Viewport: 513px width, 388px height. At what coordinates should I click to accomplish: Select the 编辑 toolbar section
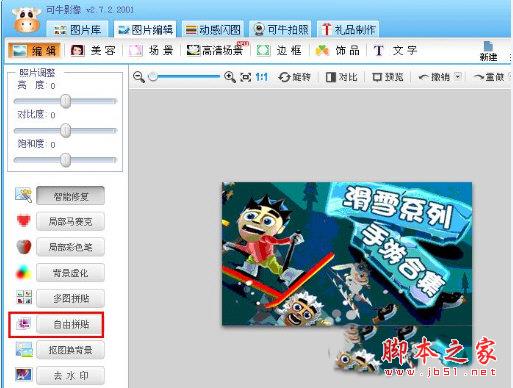coord(34,51)
